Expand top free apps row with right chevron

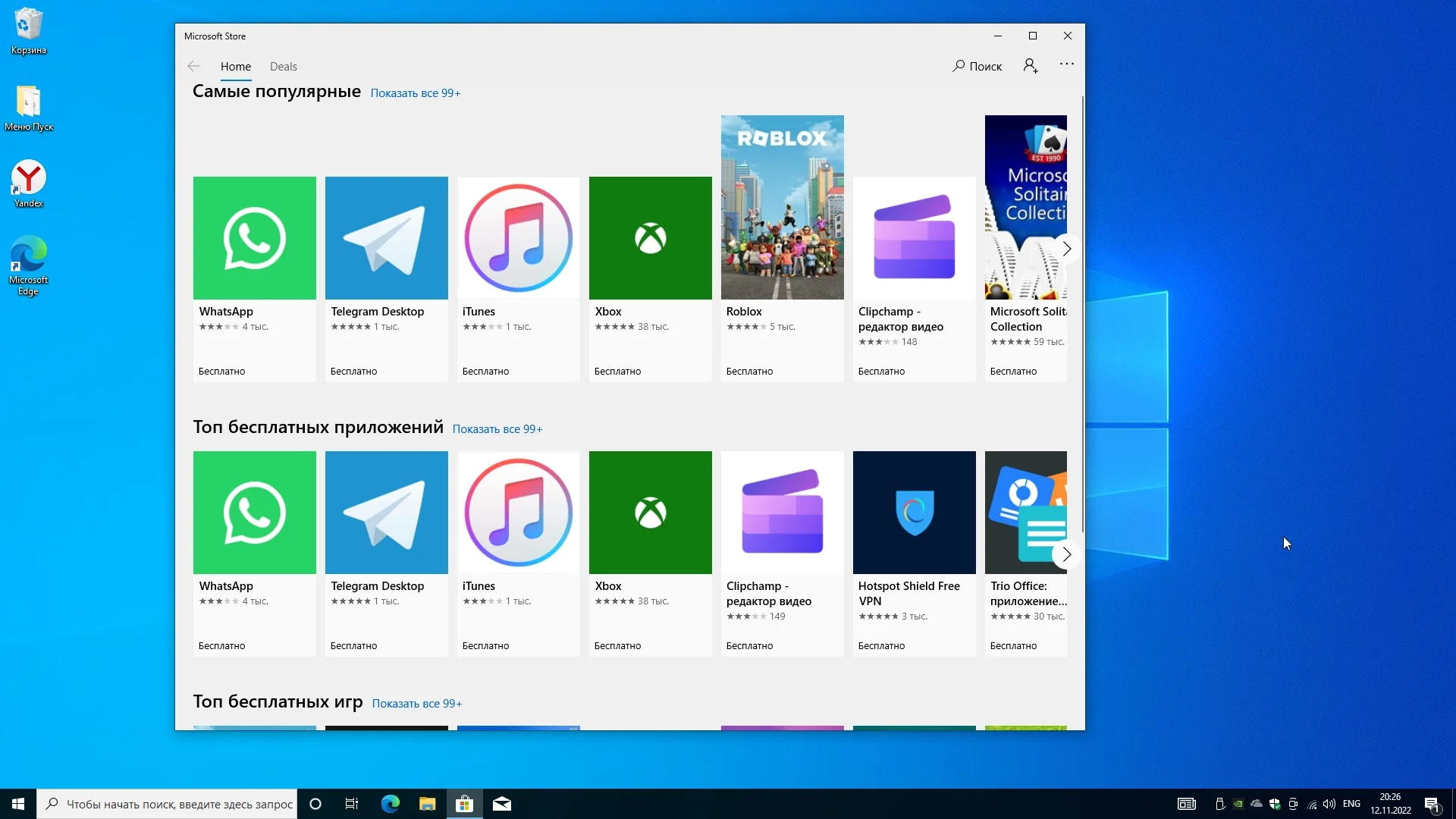[x=1066, y=554]
